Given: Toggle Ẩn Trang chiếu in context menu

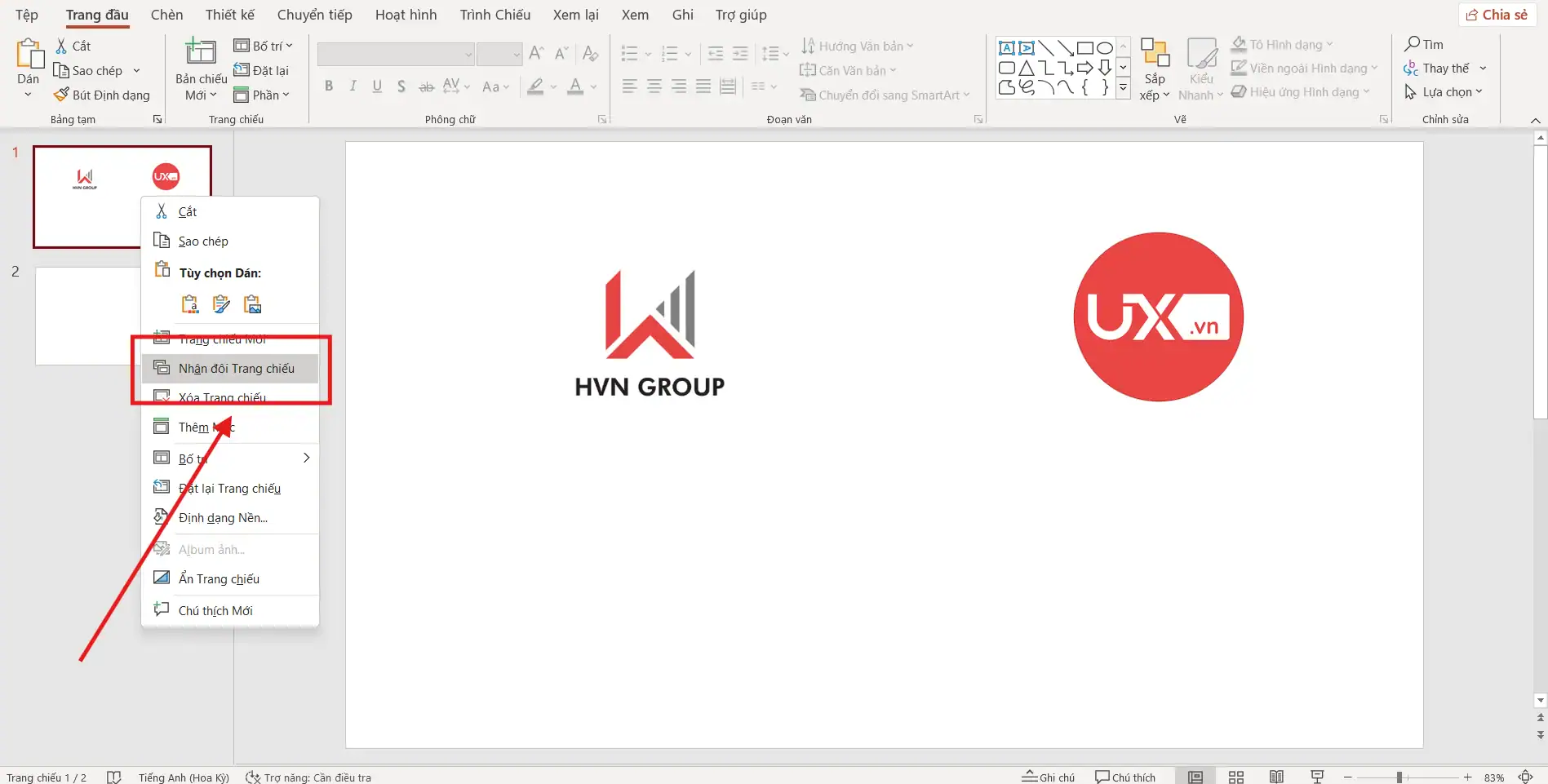Looking at the screenshot, I should [x=219, y=578].
